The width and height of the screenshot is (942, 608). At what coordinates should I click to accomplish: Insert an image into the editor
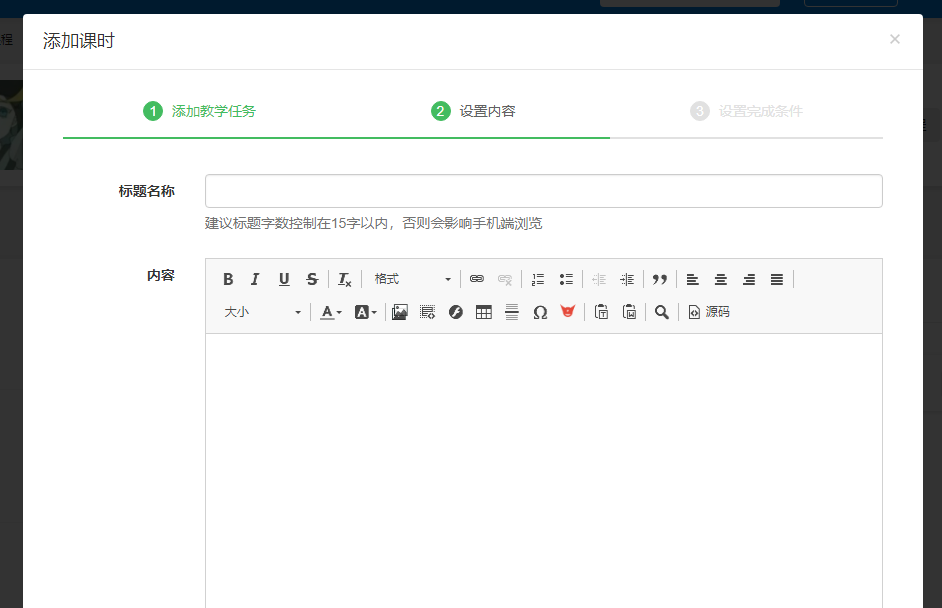point(400,312)
